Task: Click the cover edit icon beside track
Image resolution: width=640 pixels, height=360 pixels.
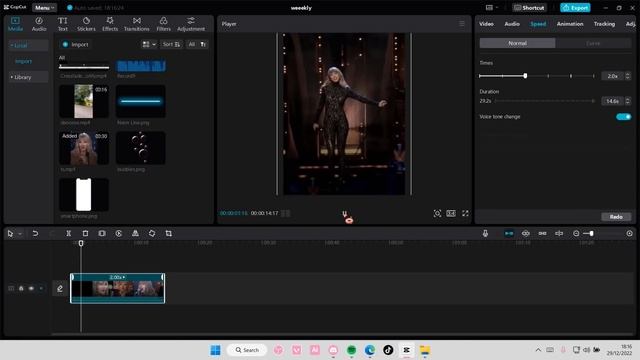Action: click(60, 289)
